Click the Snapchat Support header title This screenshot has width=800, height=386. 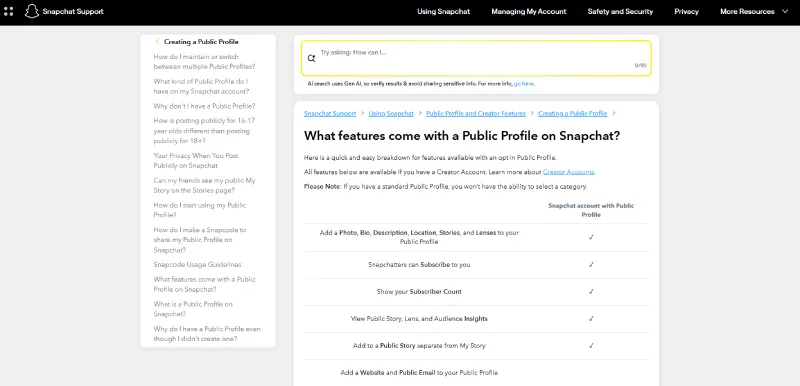click(x=73, y=11)
